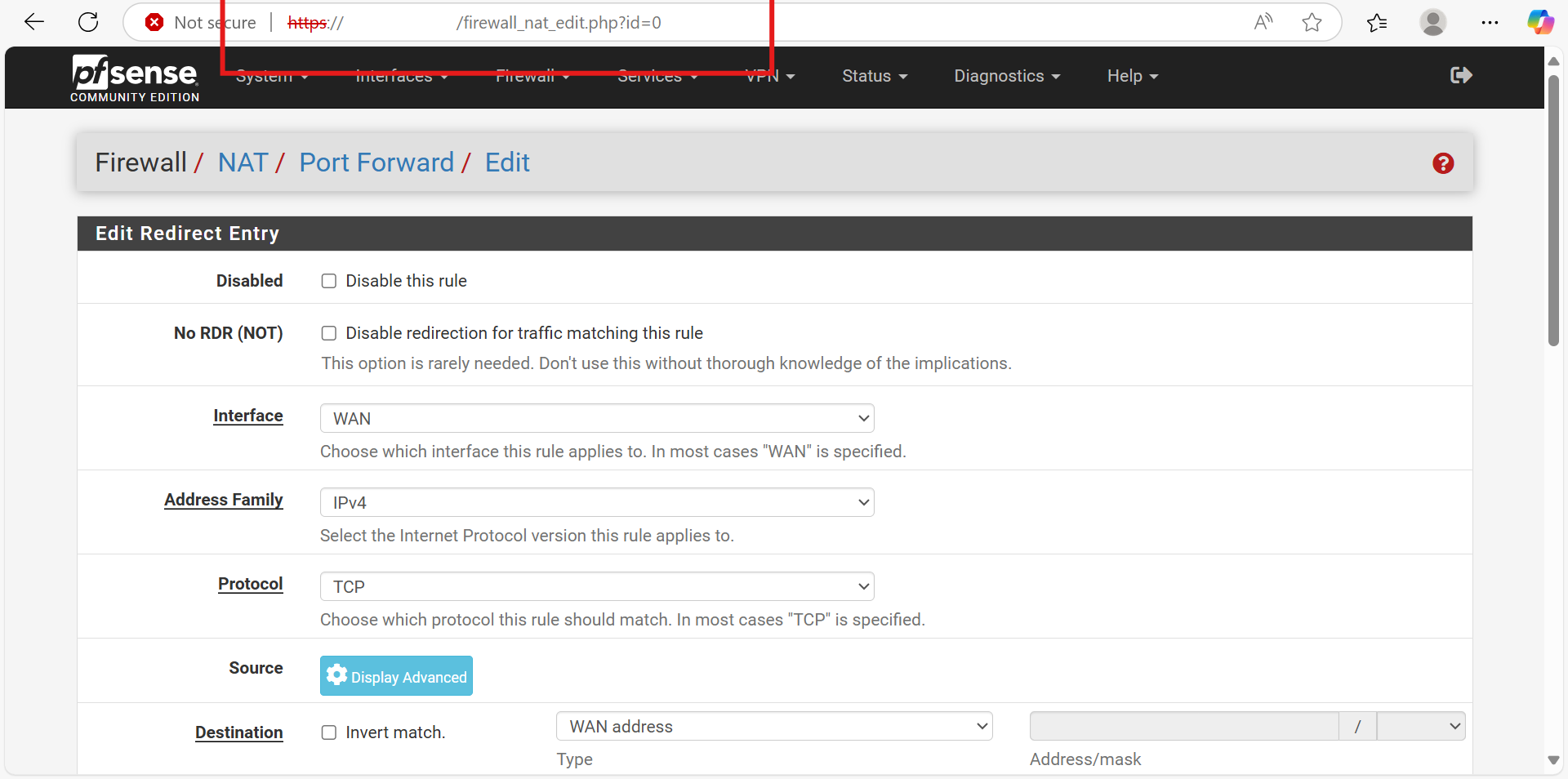Viewport: 1568px width, 779px height.
Task: Click the pfSense Community Edition logo
Action: [135, 78]
